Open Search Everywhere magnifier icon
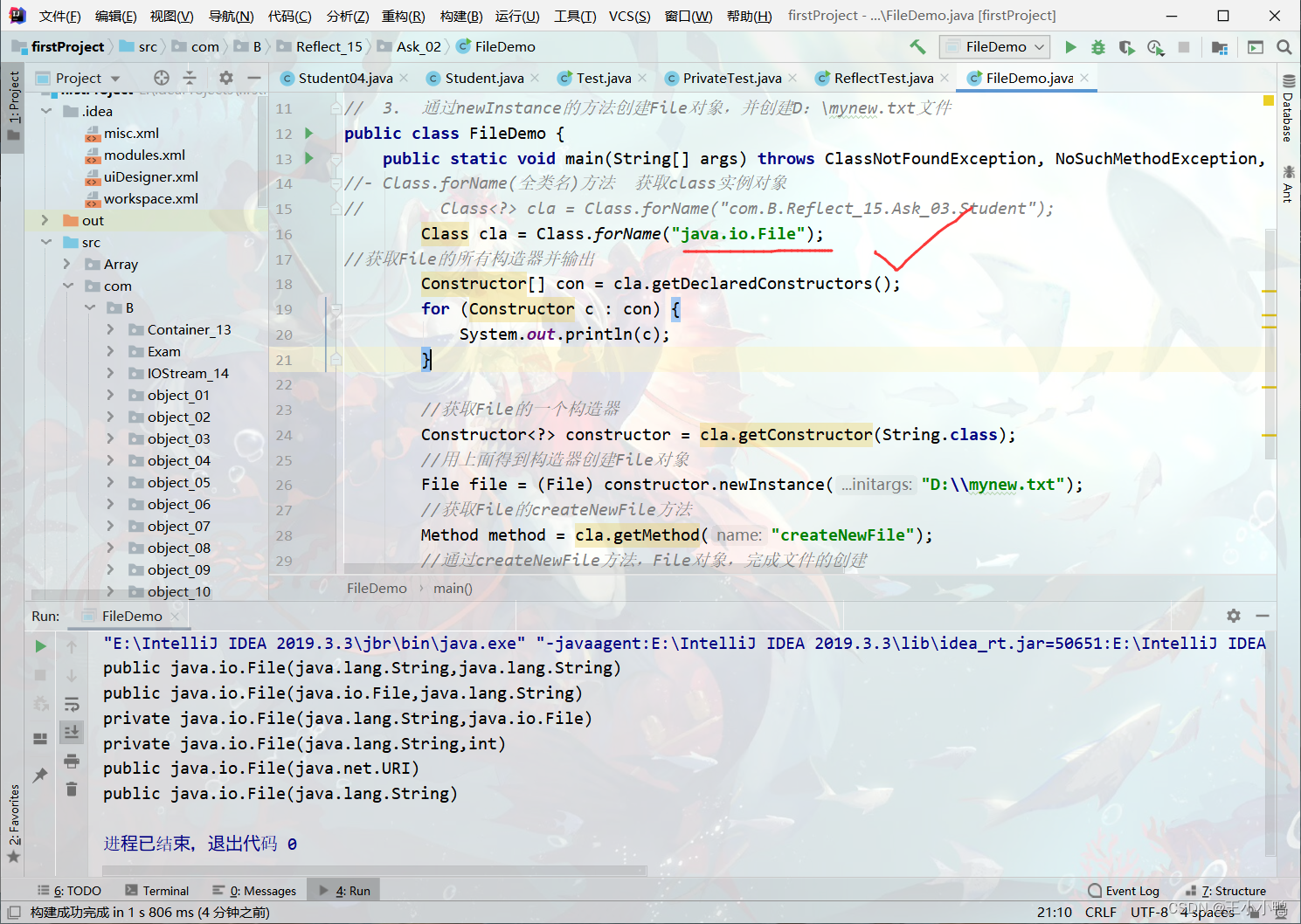The image size is (1301, 924). click(x=1284, y=47)
